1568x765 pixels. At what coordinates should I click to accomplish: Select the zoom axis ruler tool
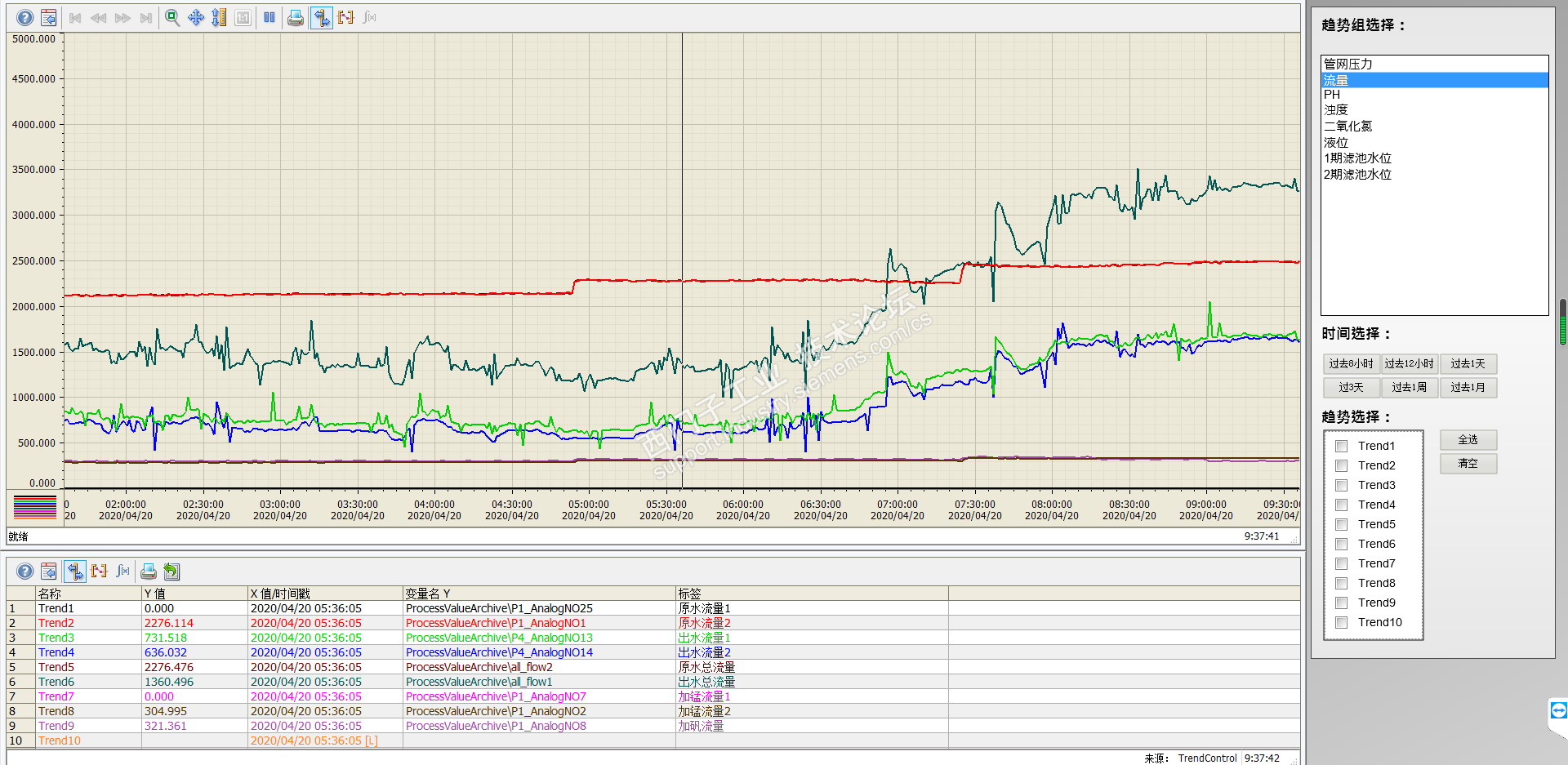pyautogui.click(x=219, y=17)
